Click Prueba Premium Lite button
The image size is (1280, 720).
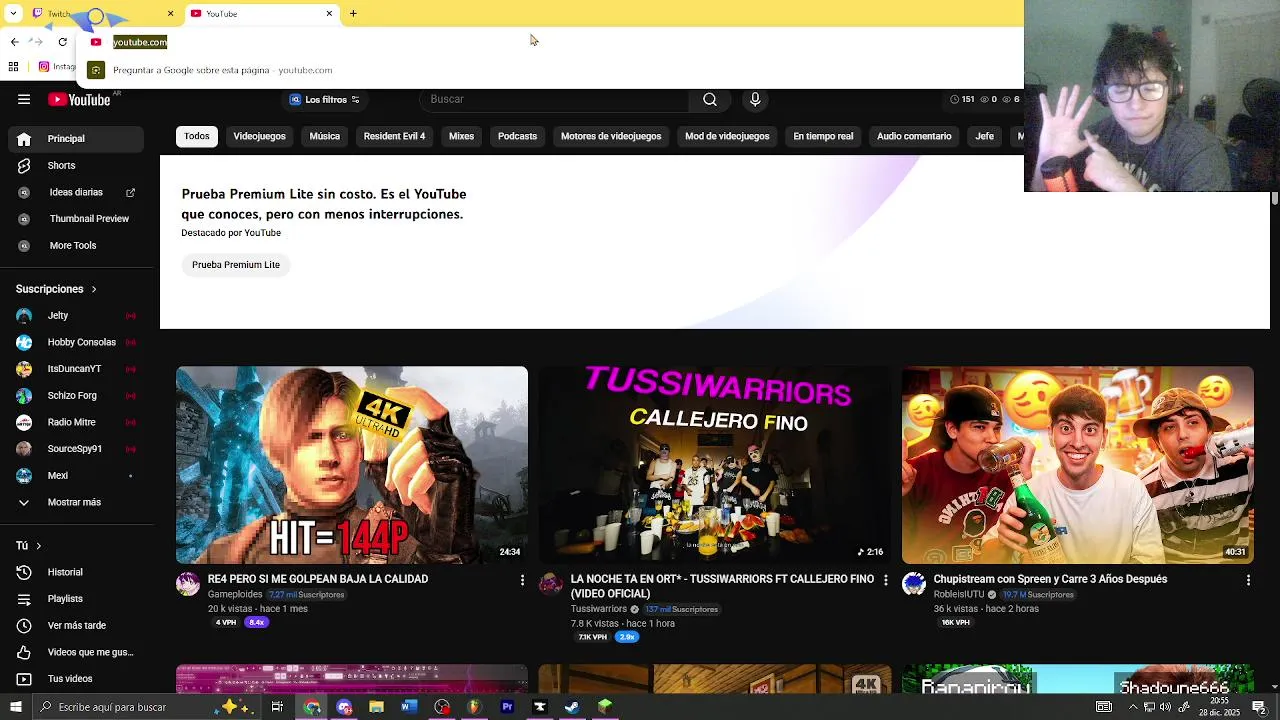click(236, 265)
